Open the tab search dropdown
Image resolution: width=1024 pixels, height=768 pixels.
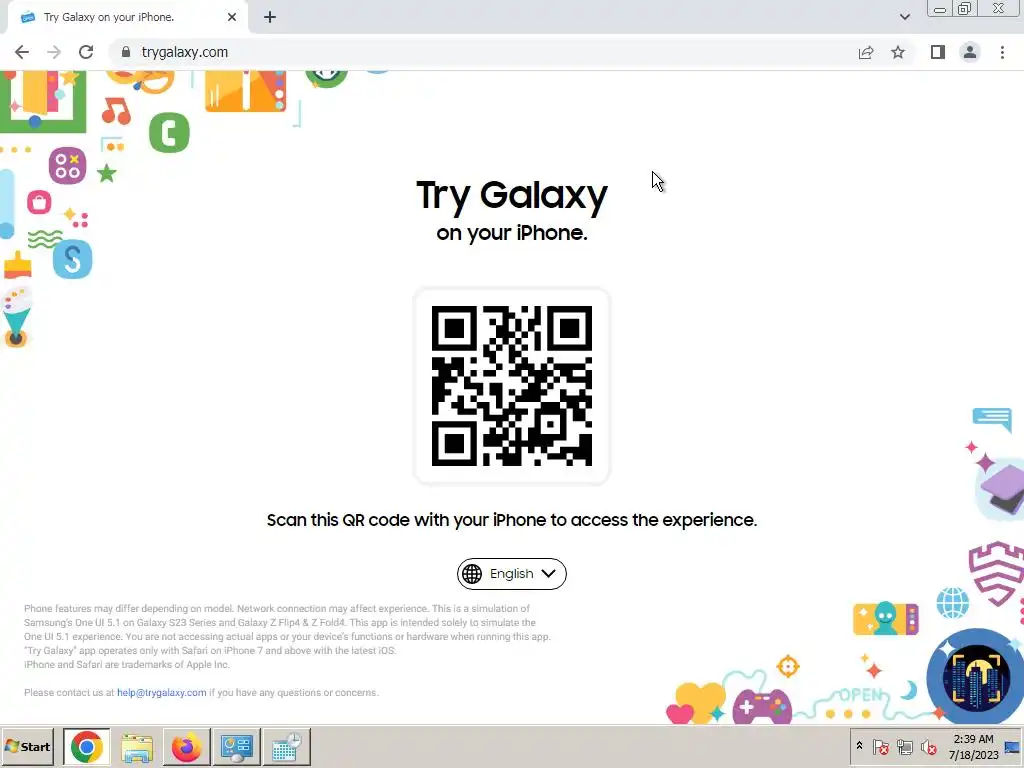904,18
